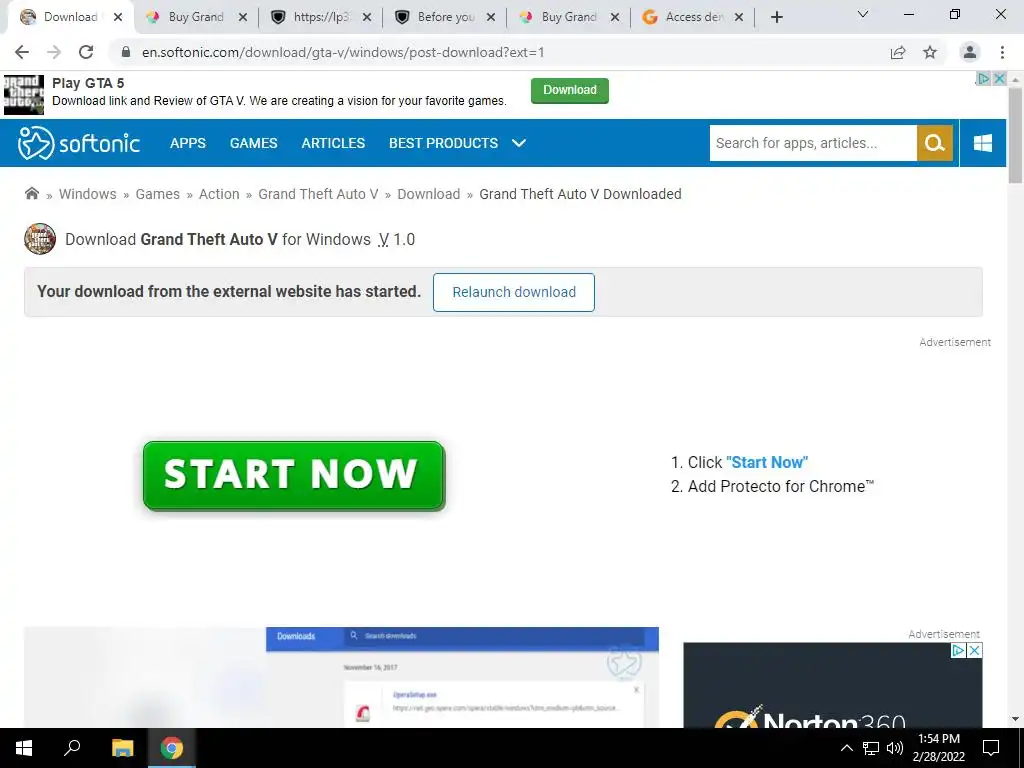Open the volume tray icon

coord(894,748)
